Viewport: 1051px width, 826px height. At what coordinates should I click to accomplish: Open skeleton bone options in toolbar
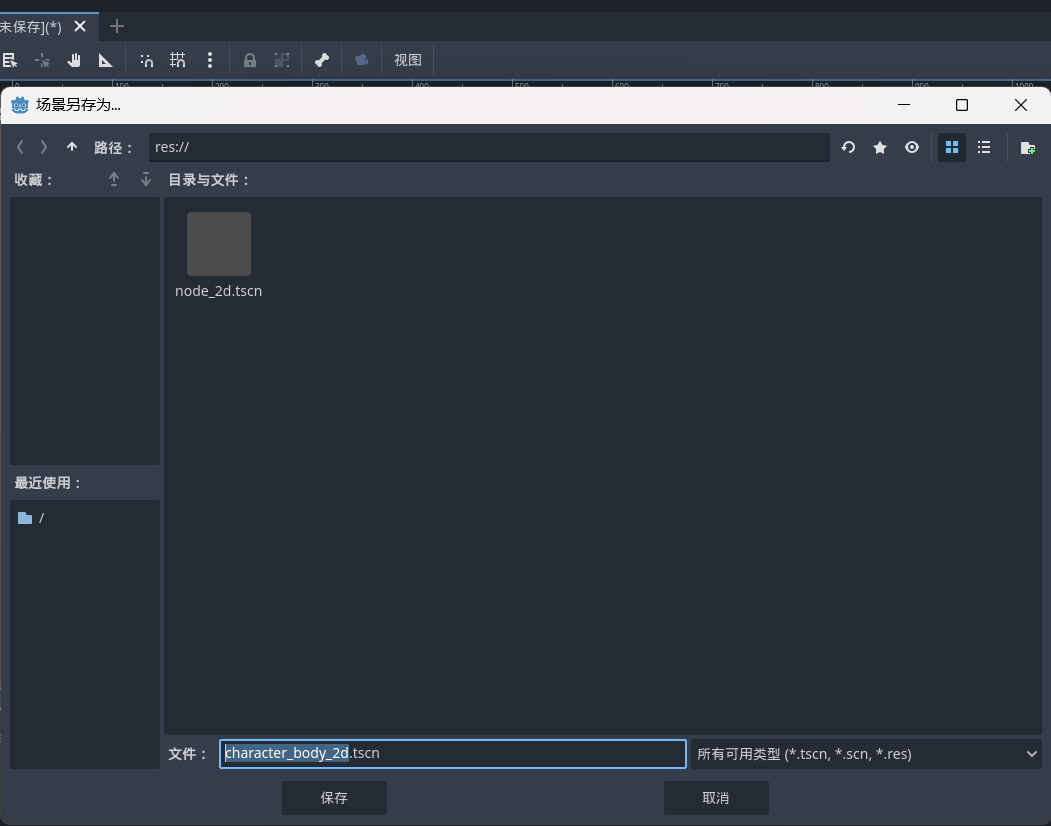click(322, 60)
